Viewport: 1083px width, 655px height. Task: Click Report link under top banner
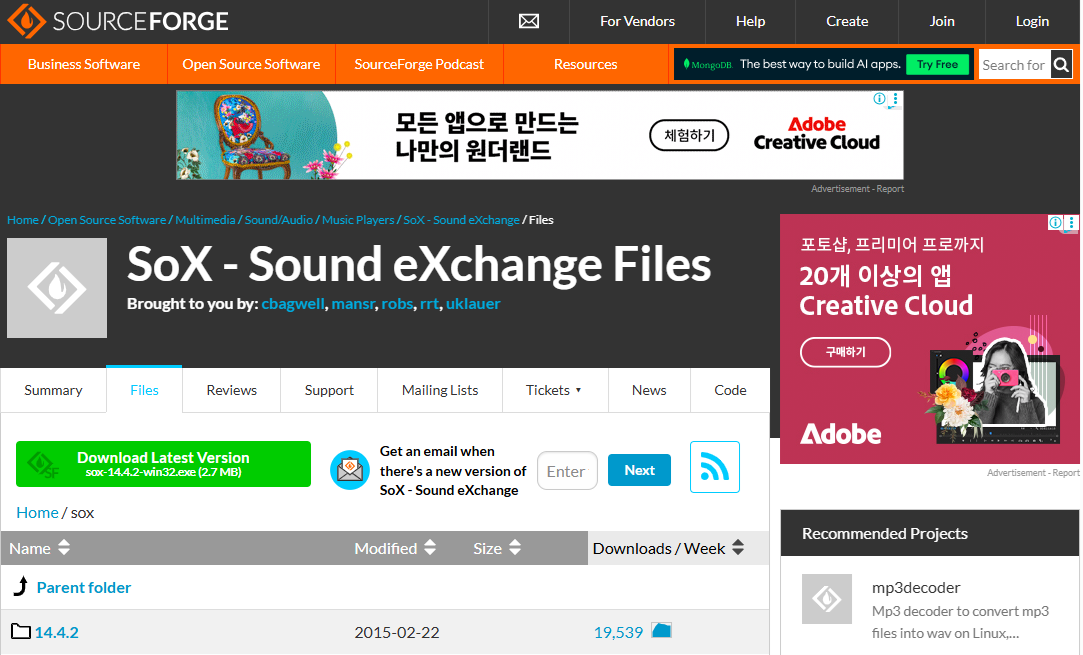(x=890, y=189)
